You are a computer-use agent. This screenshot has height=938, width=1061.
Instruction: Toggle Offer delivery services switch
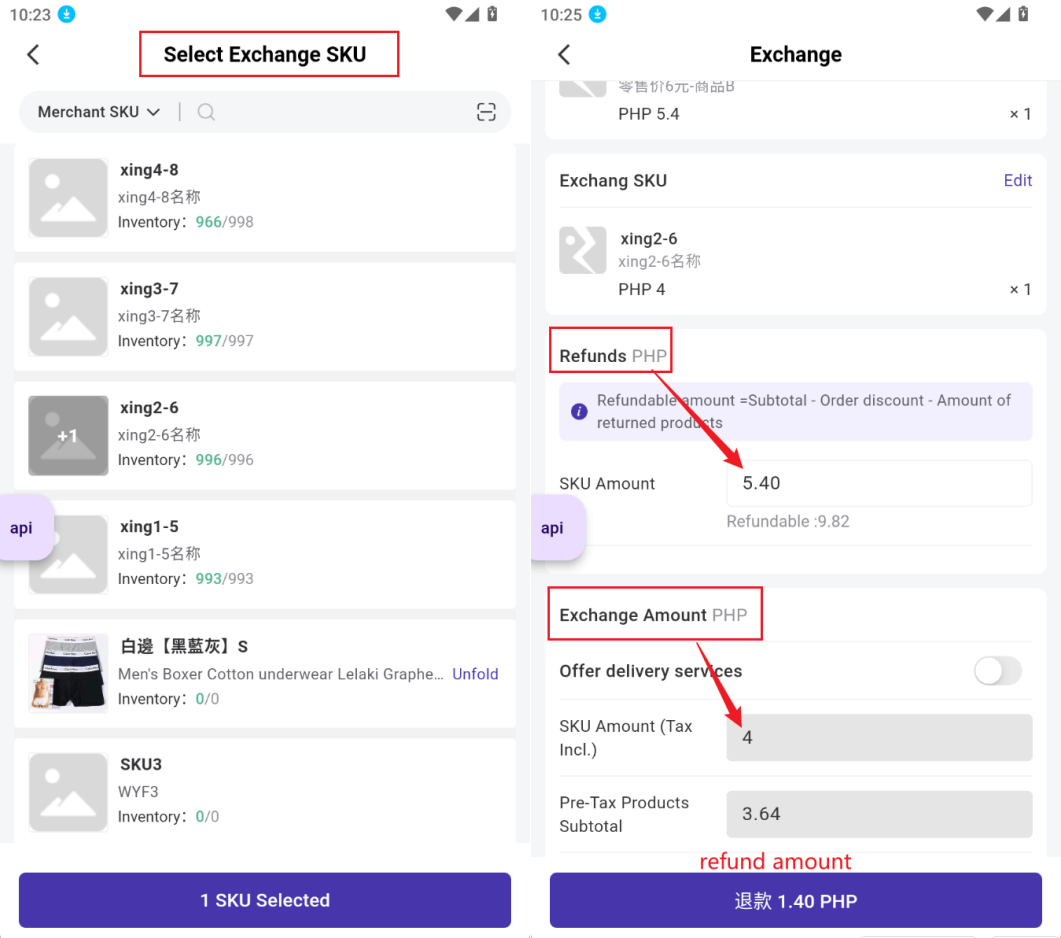(x=997, y=671)
